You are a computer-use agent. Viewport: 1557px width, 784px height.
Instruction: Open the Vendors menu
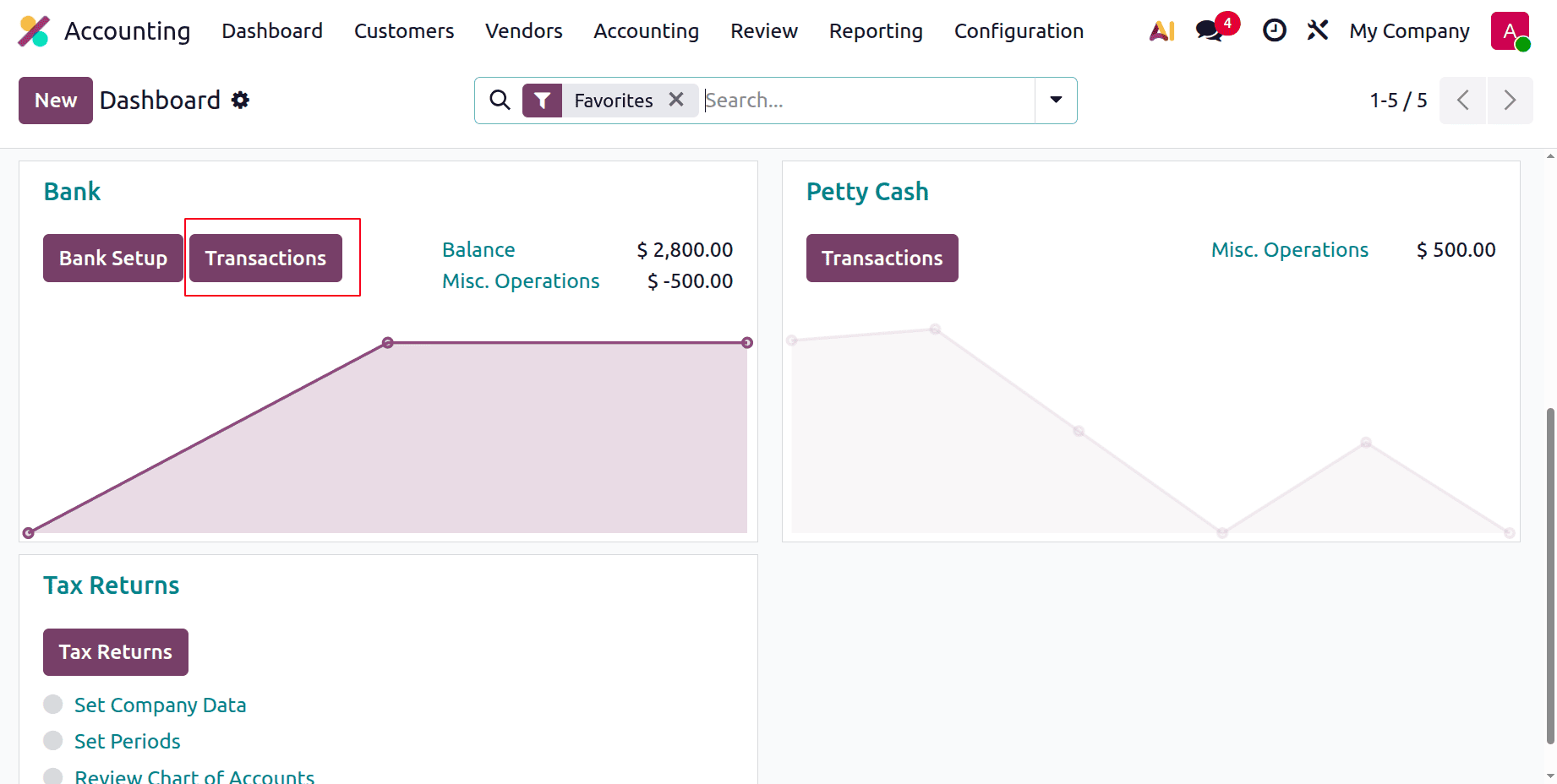[524, 31]
